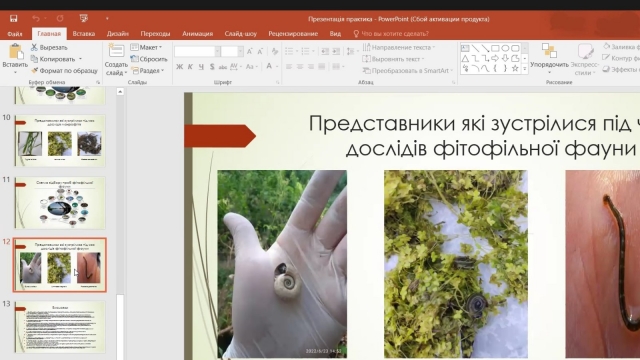Open Направление текста dropdown

[x=399, y=47]
